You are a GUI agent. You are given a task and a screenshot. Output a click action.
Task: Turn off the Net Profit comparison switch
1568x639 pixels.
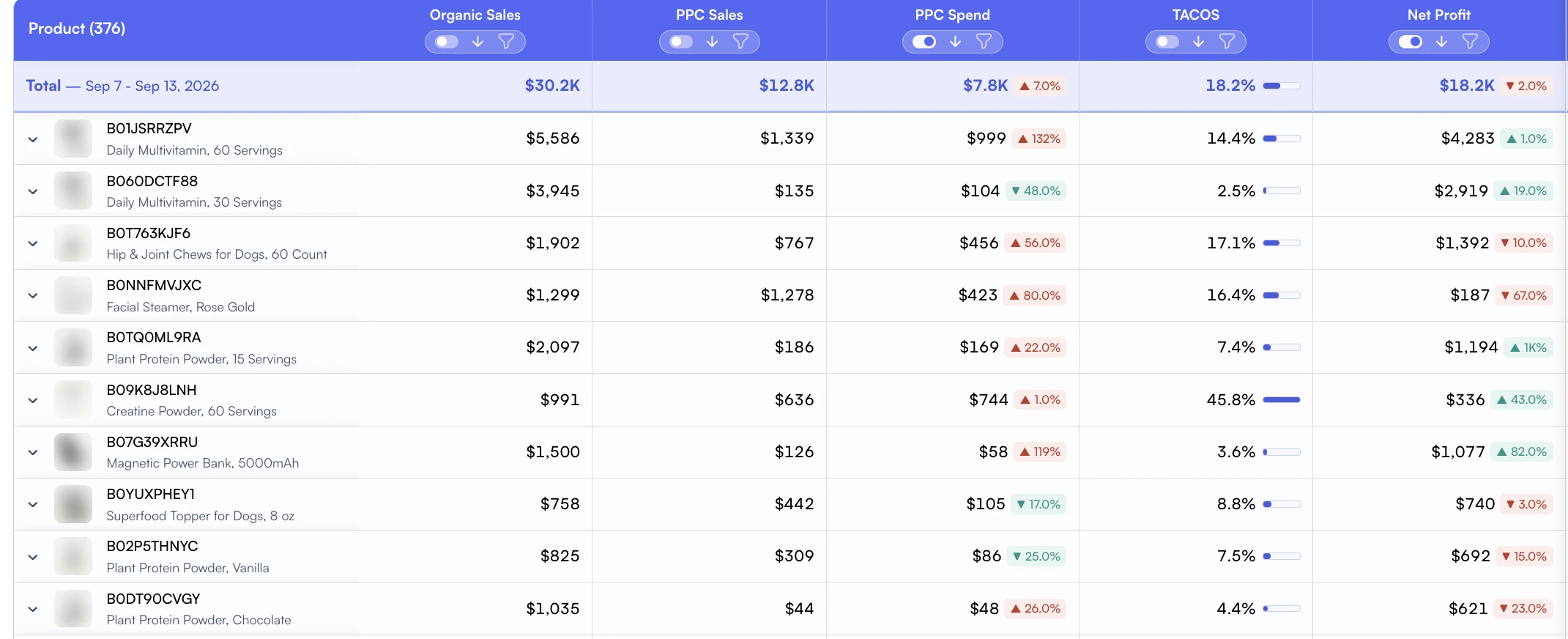[1411, 42]
